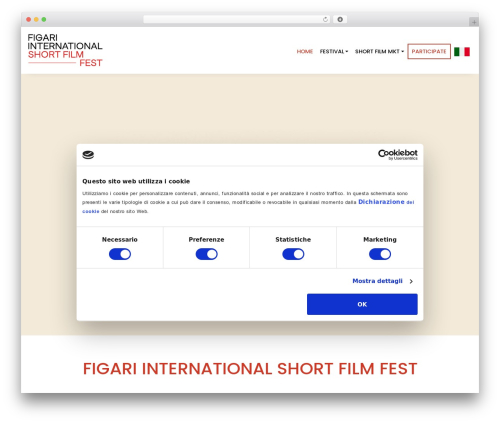Click the Necessario label

(120, 240)
